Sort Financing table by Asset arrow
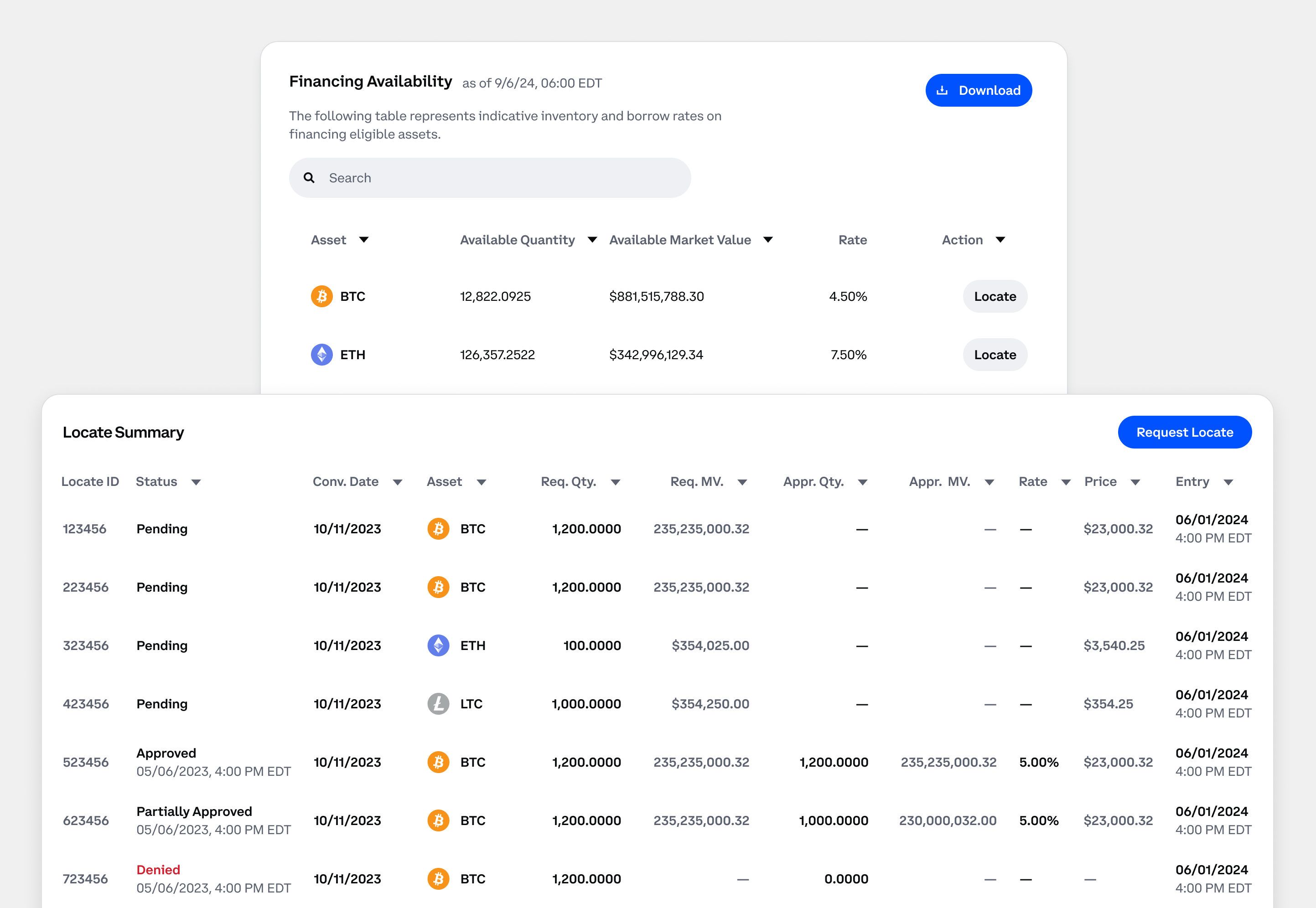Viewport: 1316px width, 908px height. click(x=364, y=240)
